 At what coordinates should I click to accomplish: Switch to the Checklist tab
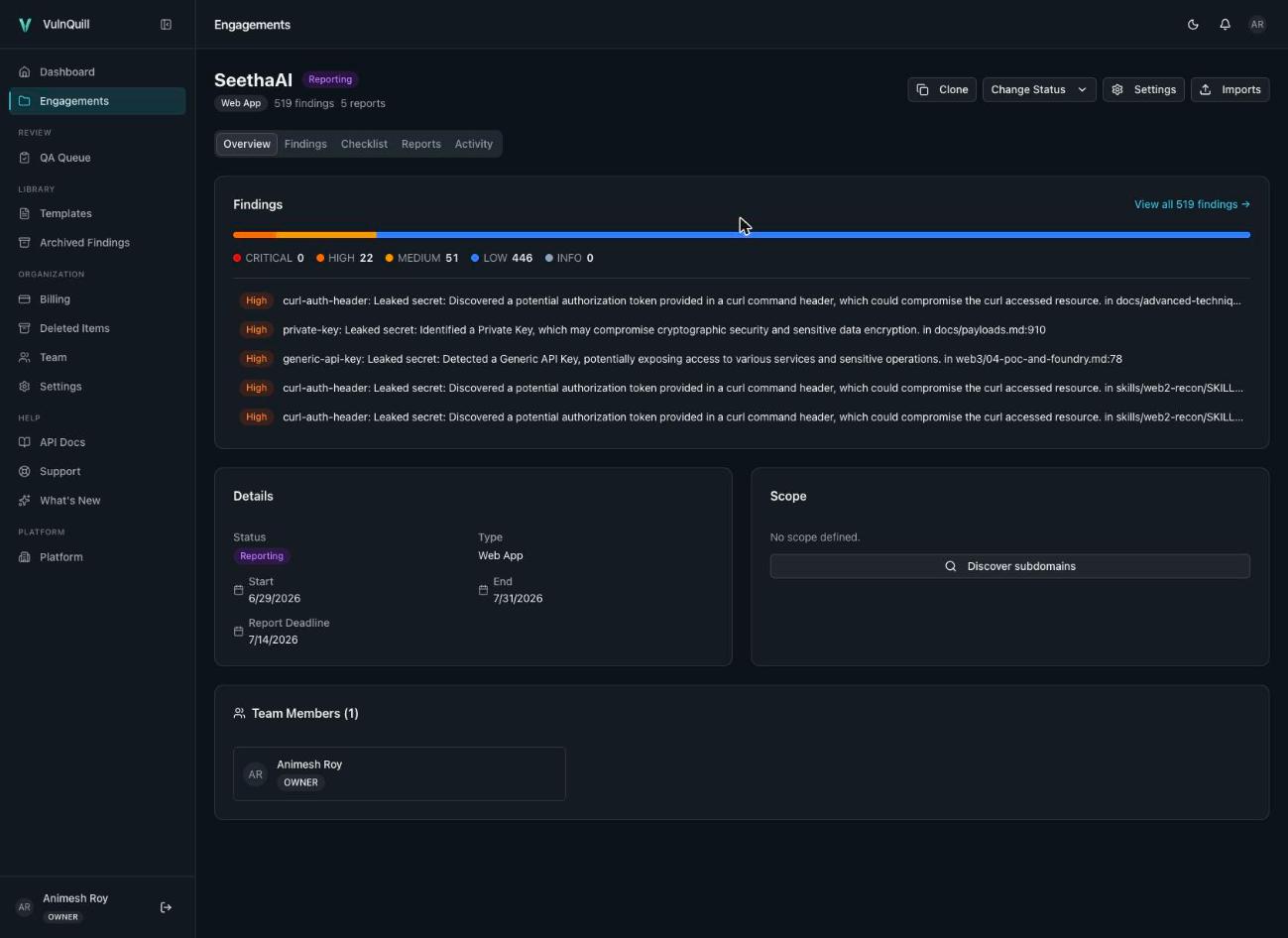click(364, 144)
